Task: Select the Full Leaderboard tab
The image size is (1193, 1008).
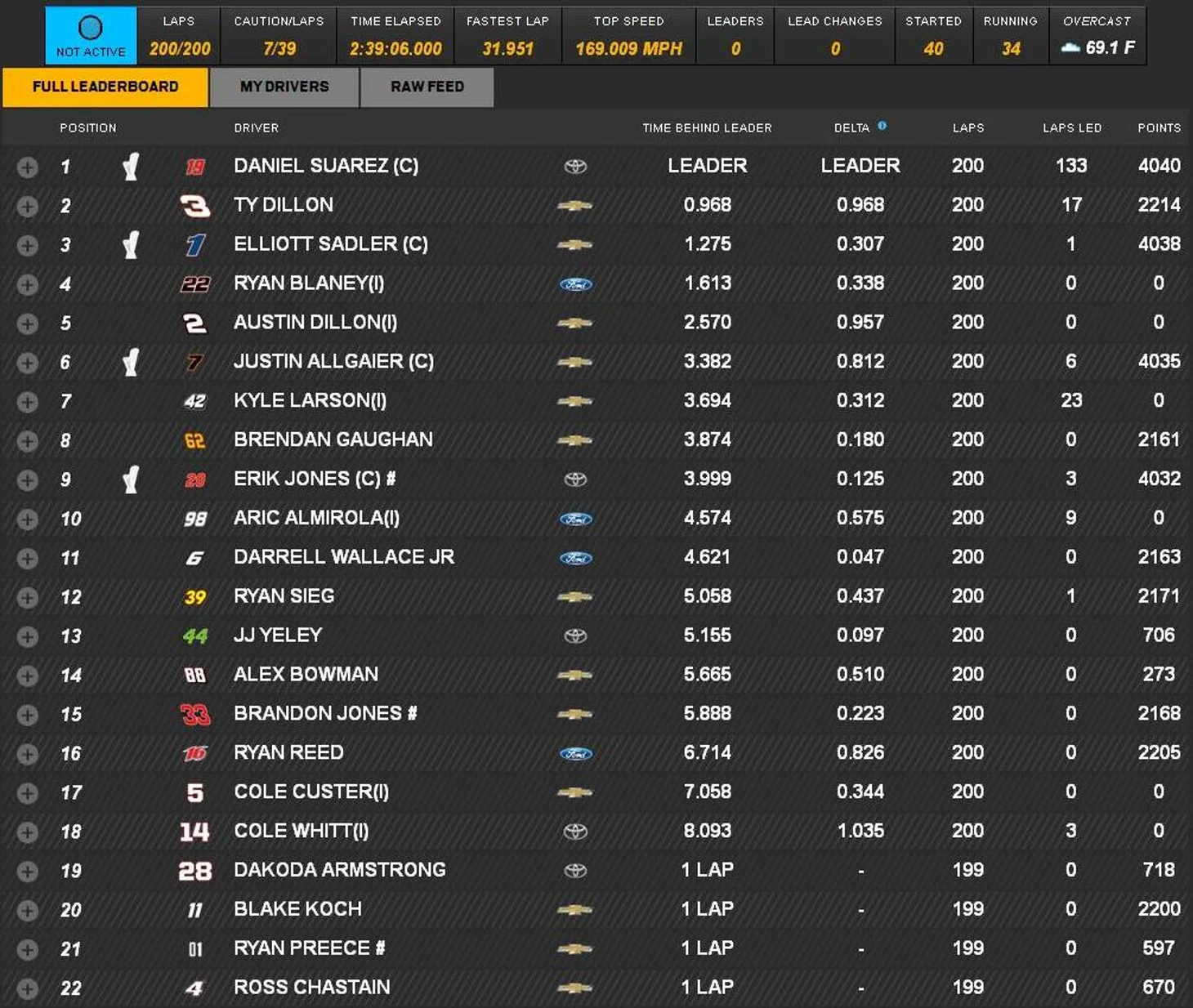Action: click(105, 87)
